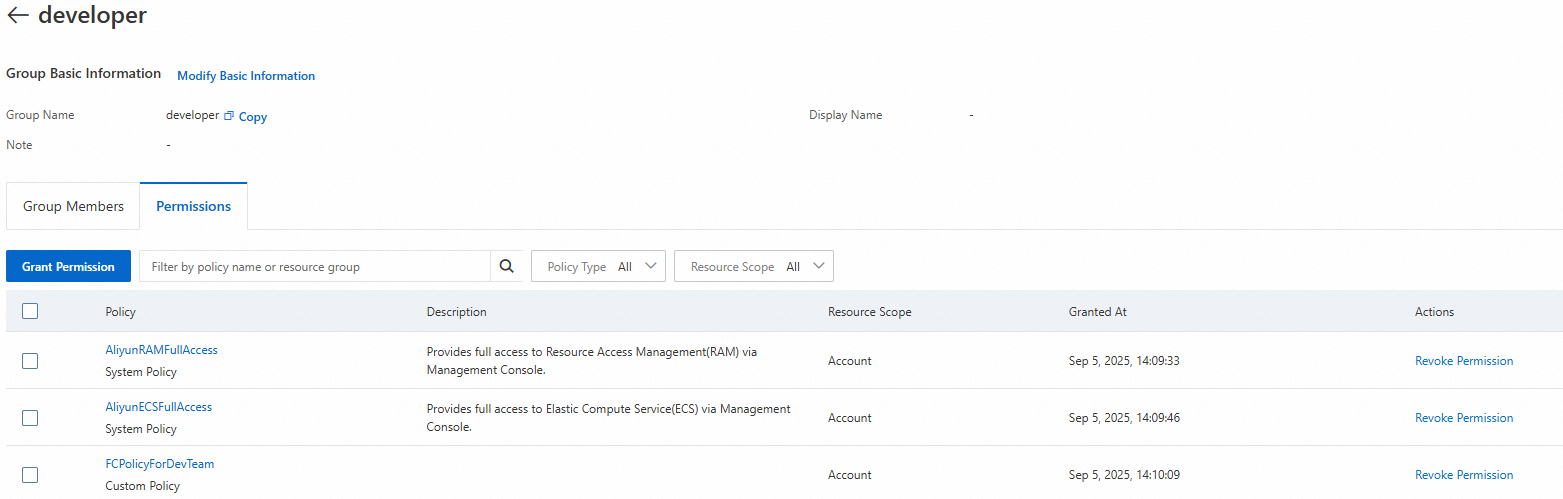Open Modify Basic Information link

point(246,76)
